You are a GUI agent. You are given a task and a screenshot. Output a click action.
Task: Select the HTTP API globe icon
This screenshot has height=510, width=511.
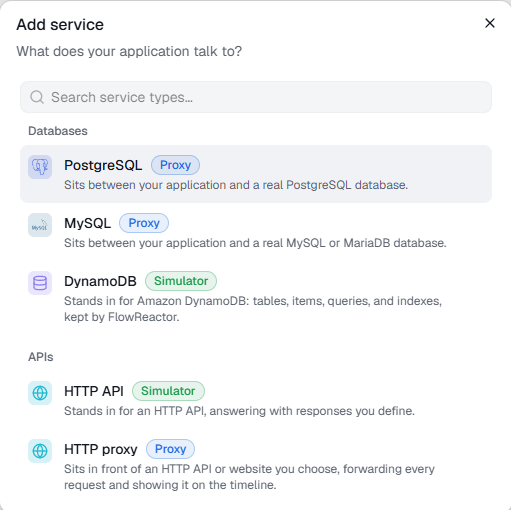click(40, 393)
